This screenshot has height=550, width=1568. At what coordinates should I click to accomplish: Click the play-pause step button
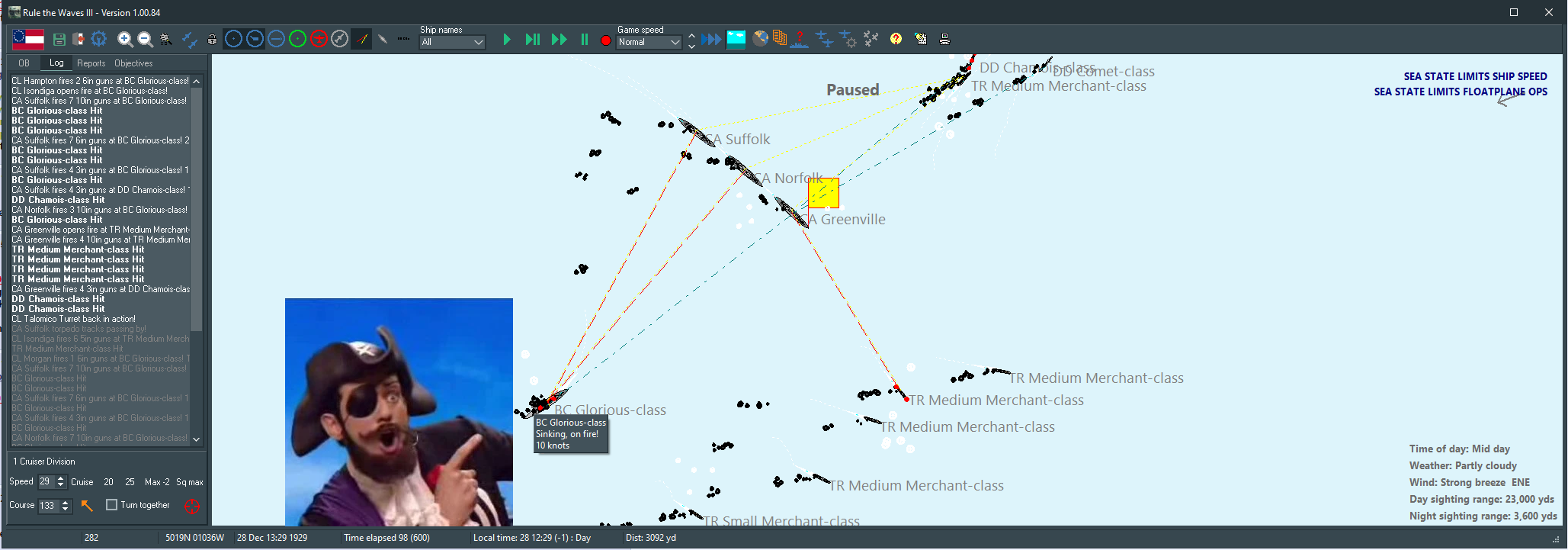click(x=533, y=40)
